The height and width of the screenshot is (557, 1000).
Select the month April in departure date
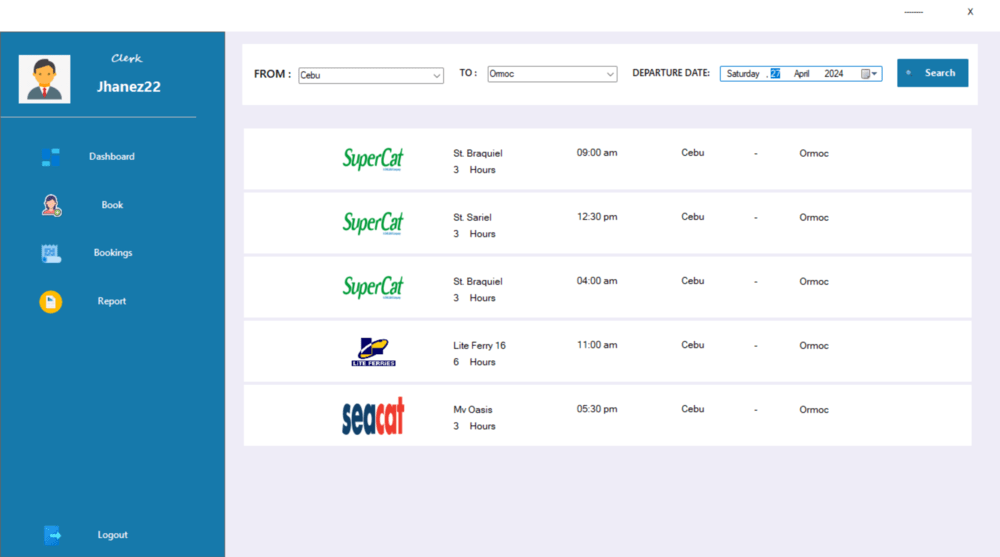click(802, 73)
